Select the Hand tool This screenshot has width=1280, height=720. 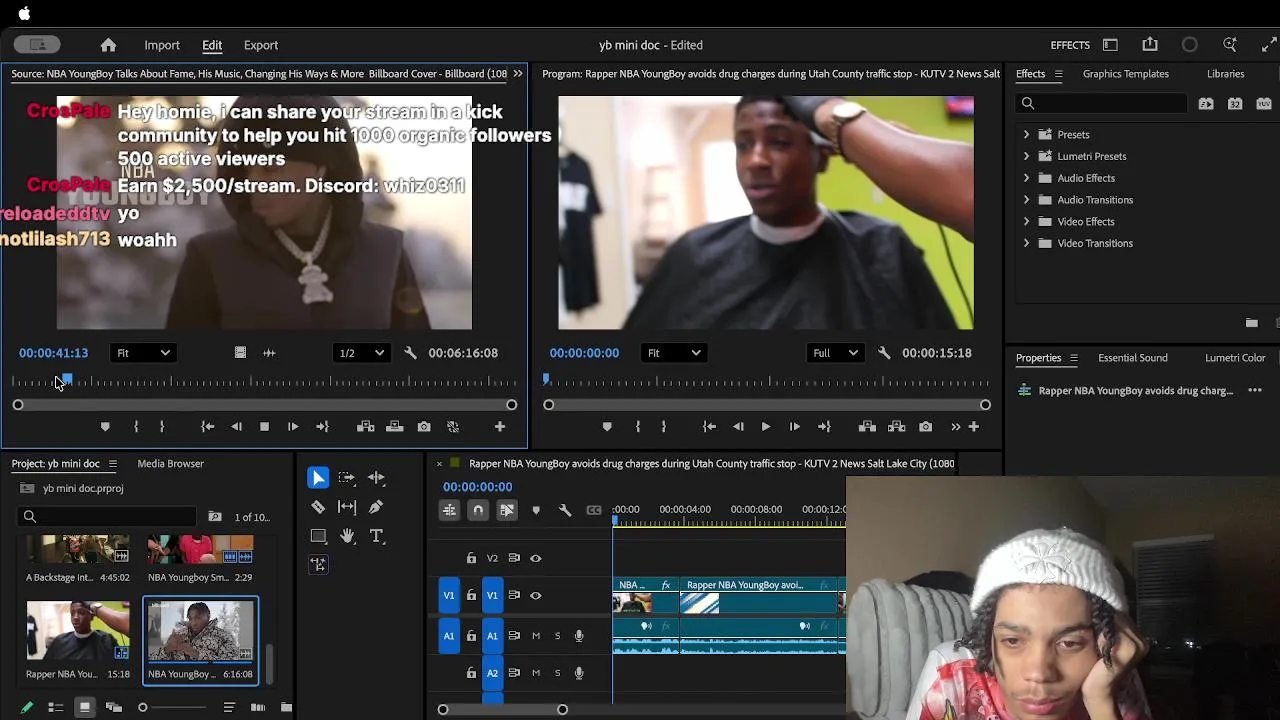[347, 536]
